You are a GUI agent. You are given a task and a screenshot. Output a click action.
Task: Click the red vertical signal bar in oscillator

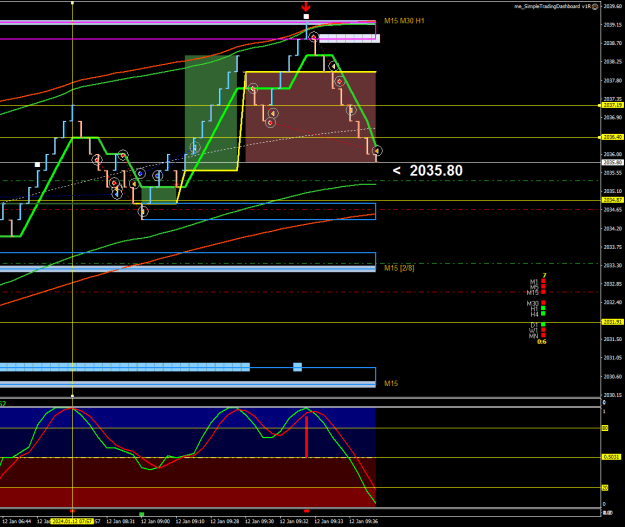coord(306,437)
